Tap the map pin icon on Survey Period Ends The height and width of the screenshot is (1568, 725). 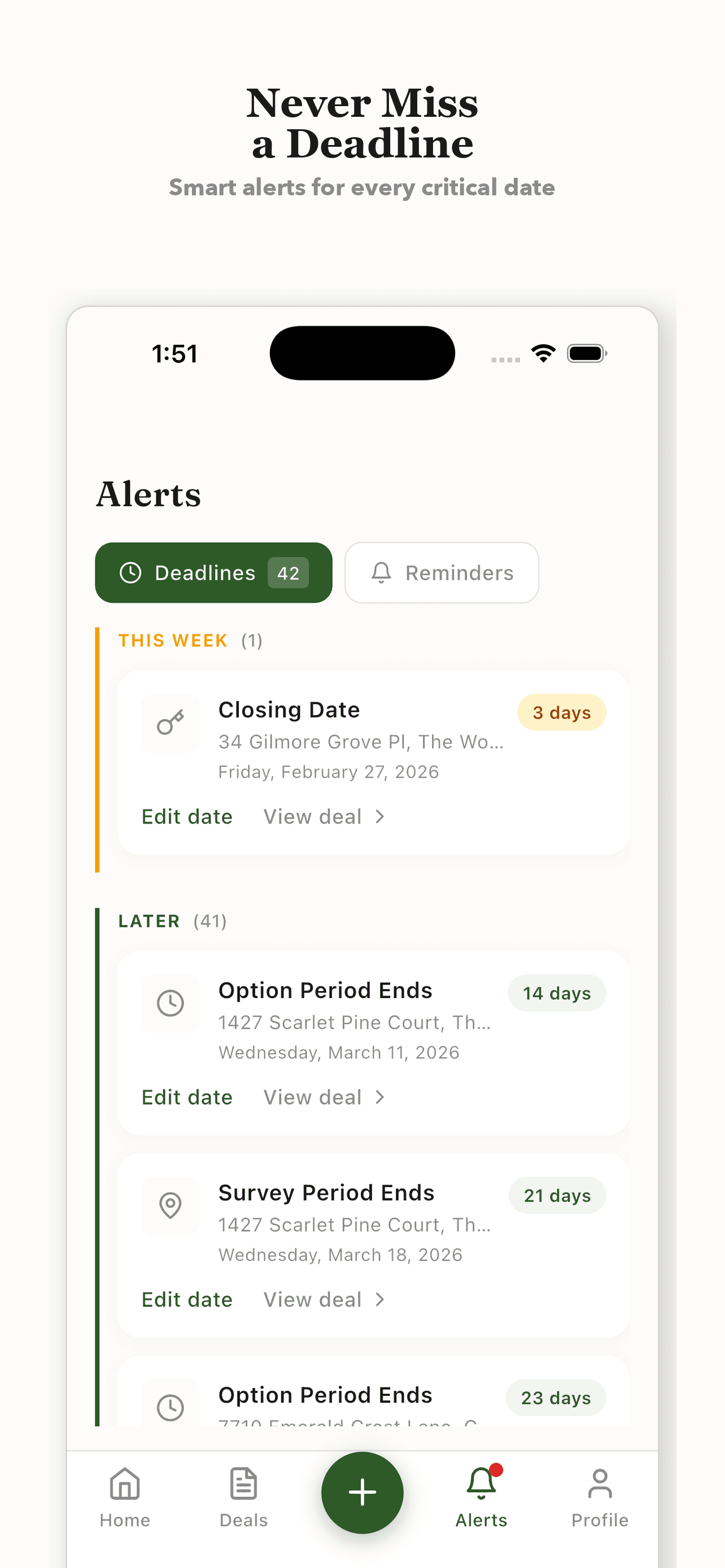tap(171, 1206)
